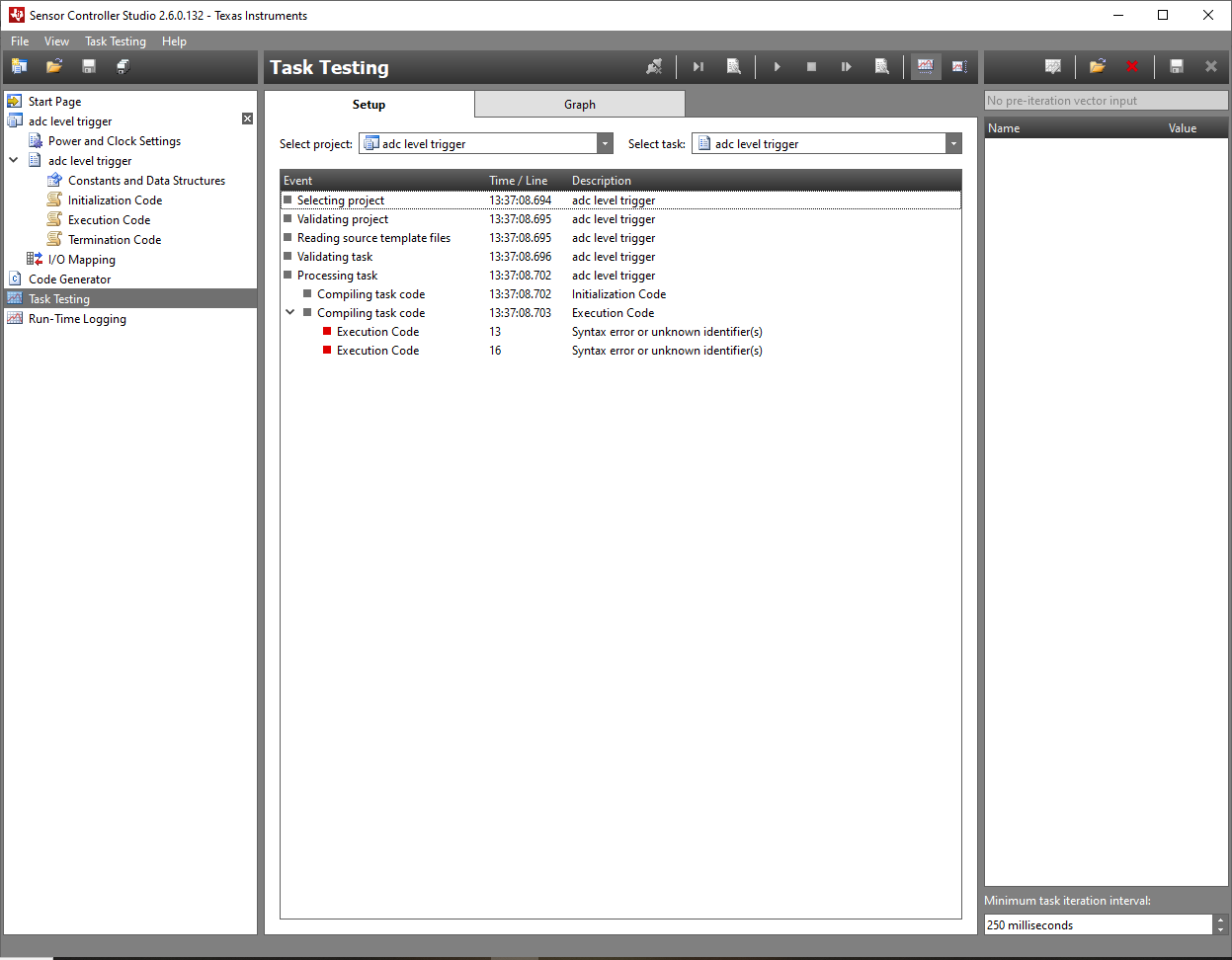The width and height of the screenshot is (1232, 960).
Task: Click the gray X icon at toolbar end
Action: click(1211, 66)
